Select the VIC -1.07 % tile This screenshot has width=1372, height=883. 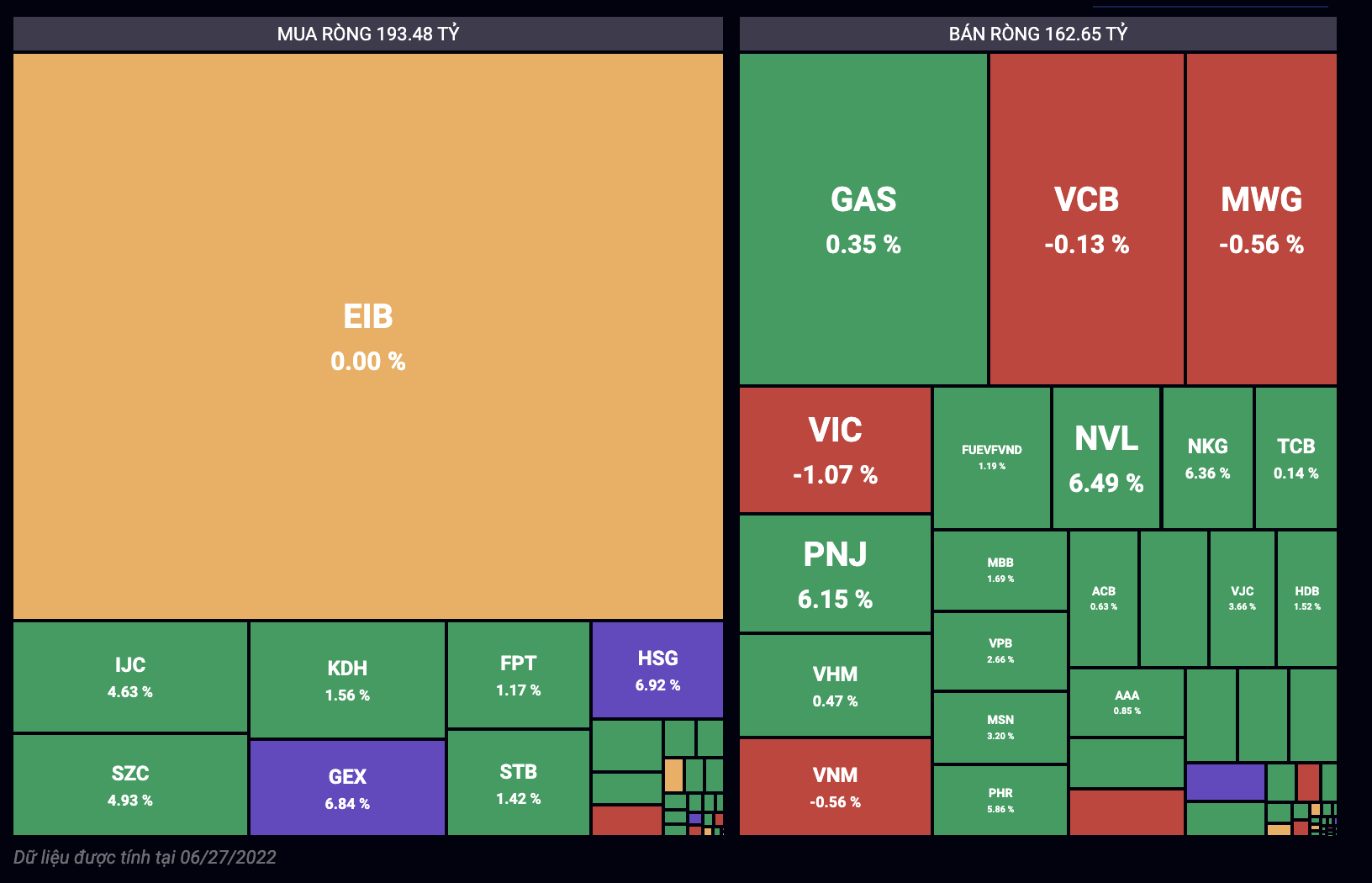[835, 450]
